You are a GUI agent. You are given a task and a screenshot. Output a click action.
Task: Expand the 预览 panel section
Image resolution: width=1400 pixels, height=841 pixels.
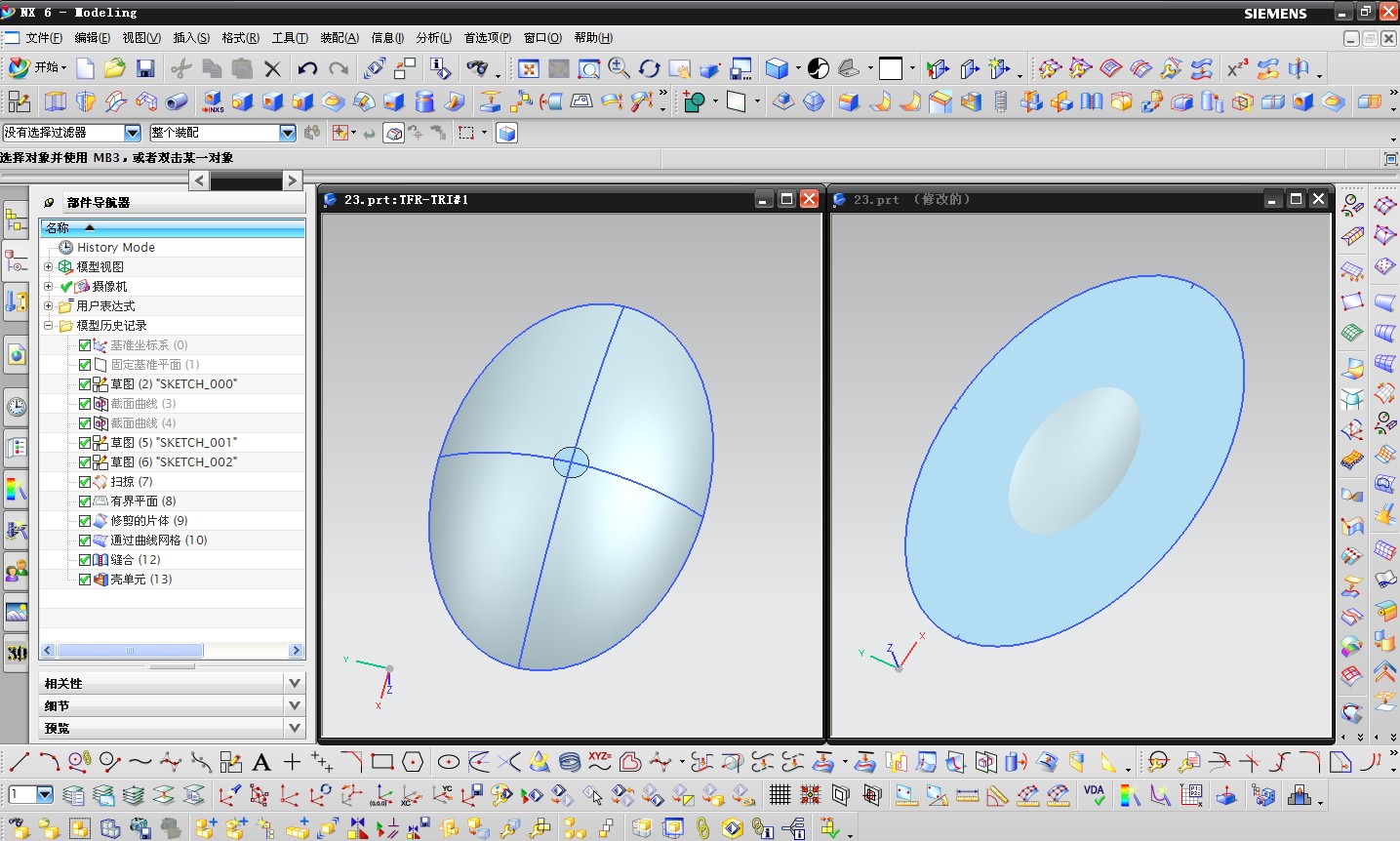click(295, 728)
